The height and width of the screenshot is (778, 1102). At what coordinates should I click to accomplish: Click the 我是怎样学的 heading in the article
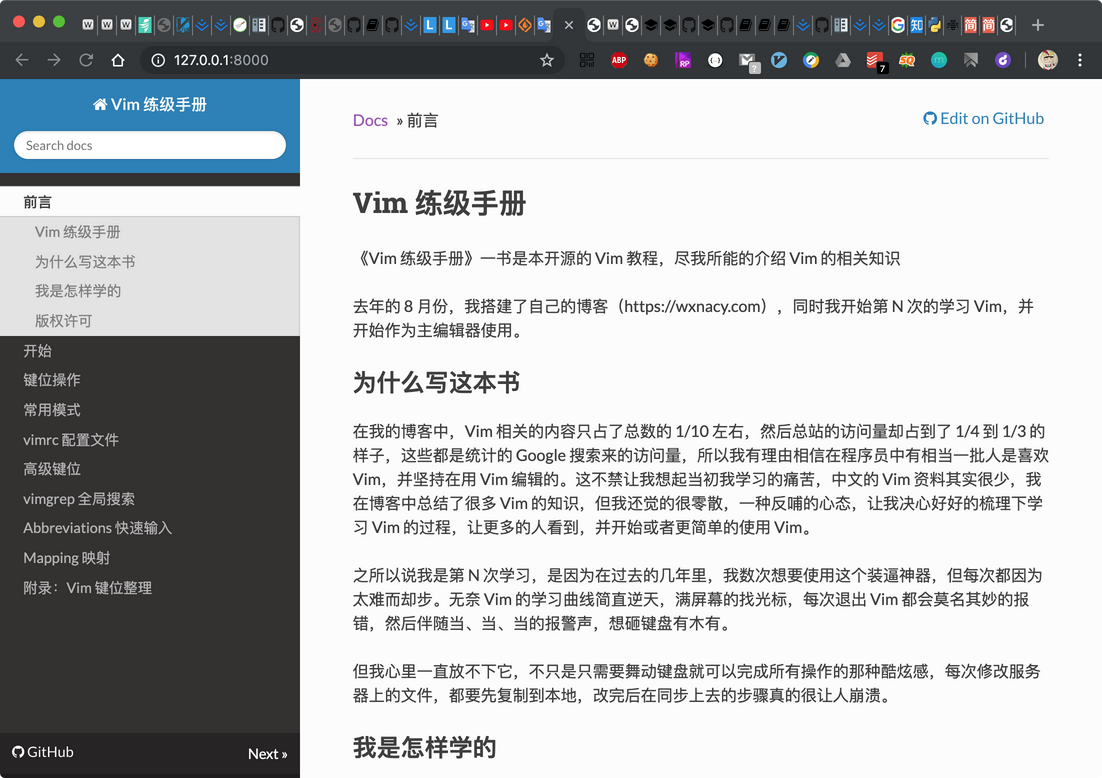pyautogui.click(x=424, y=748)
